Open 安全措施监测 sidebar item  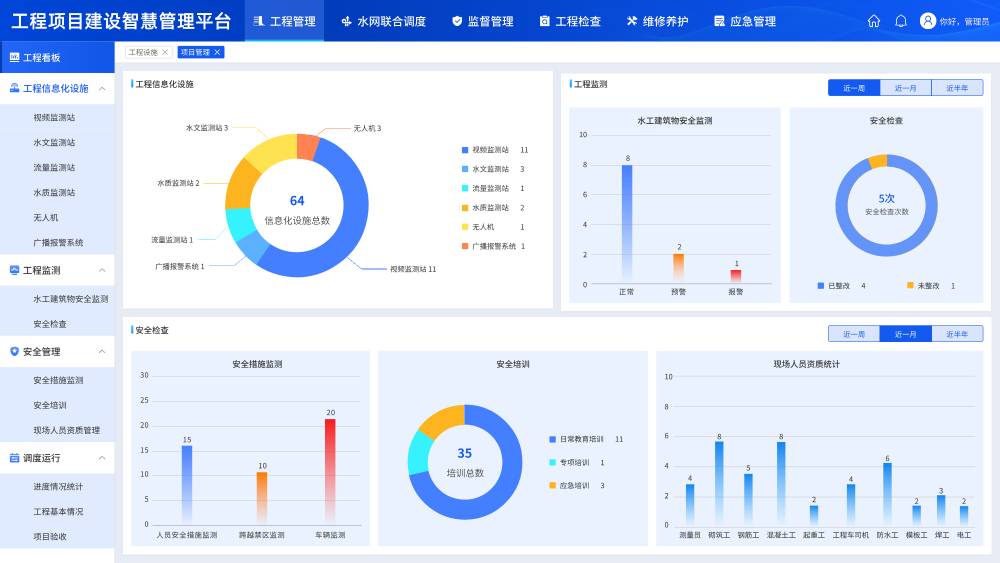click(x=57, y=380)
